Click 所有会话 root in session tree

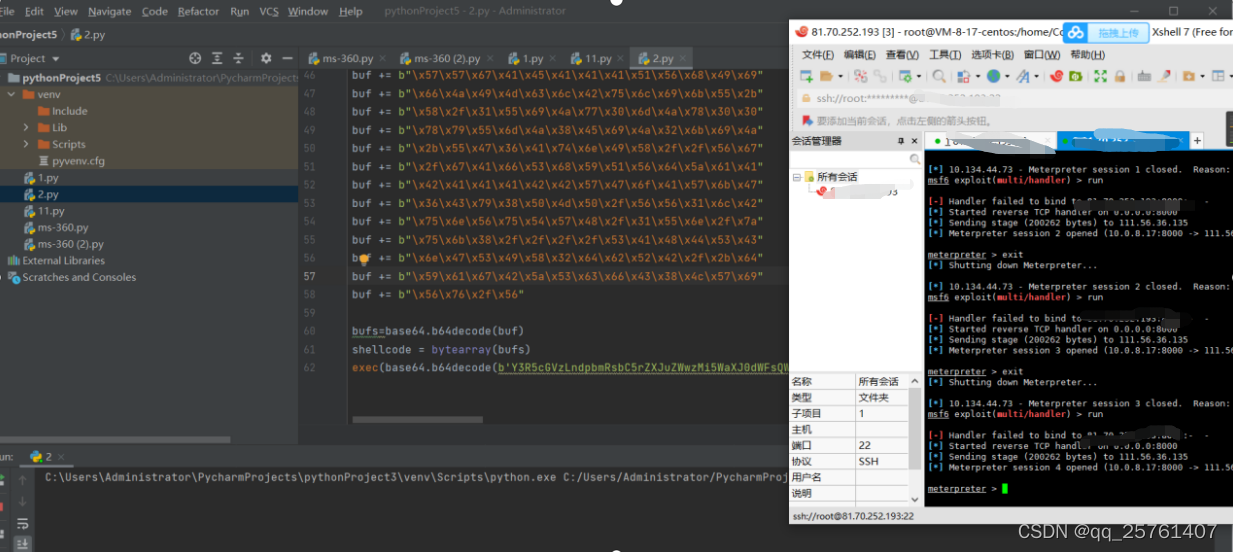click(x=837, y=177)
